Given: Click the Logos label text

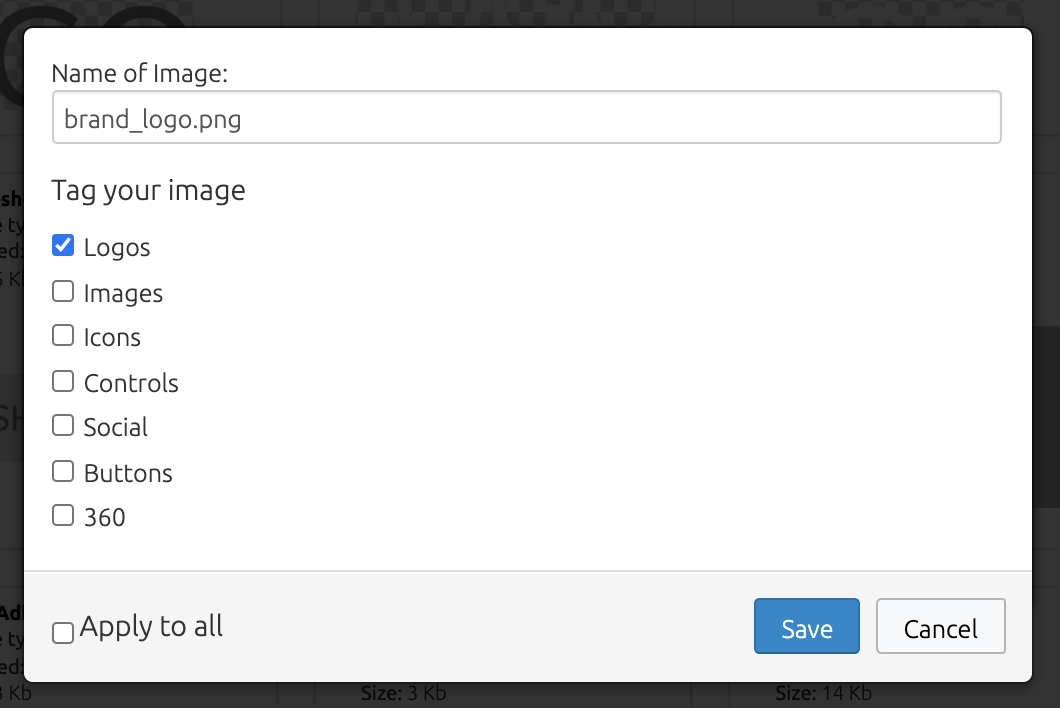Looking at the screenshot, I should (117, 247).
